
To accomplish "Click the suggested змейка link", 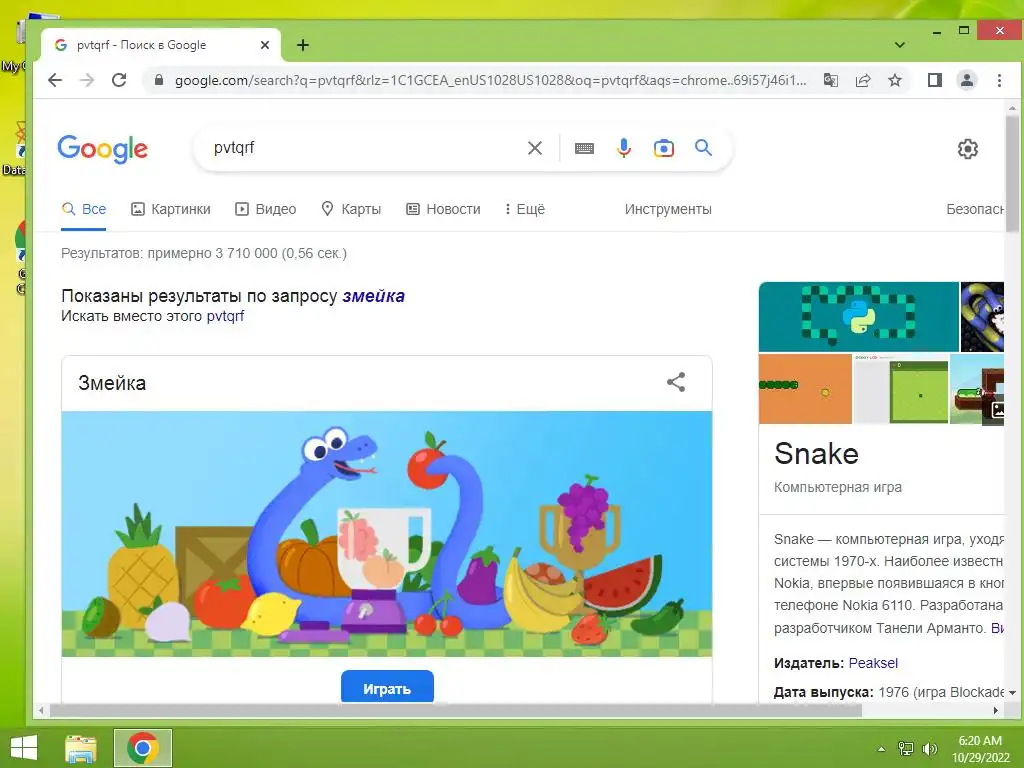I will click(x=374, y=296).
